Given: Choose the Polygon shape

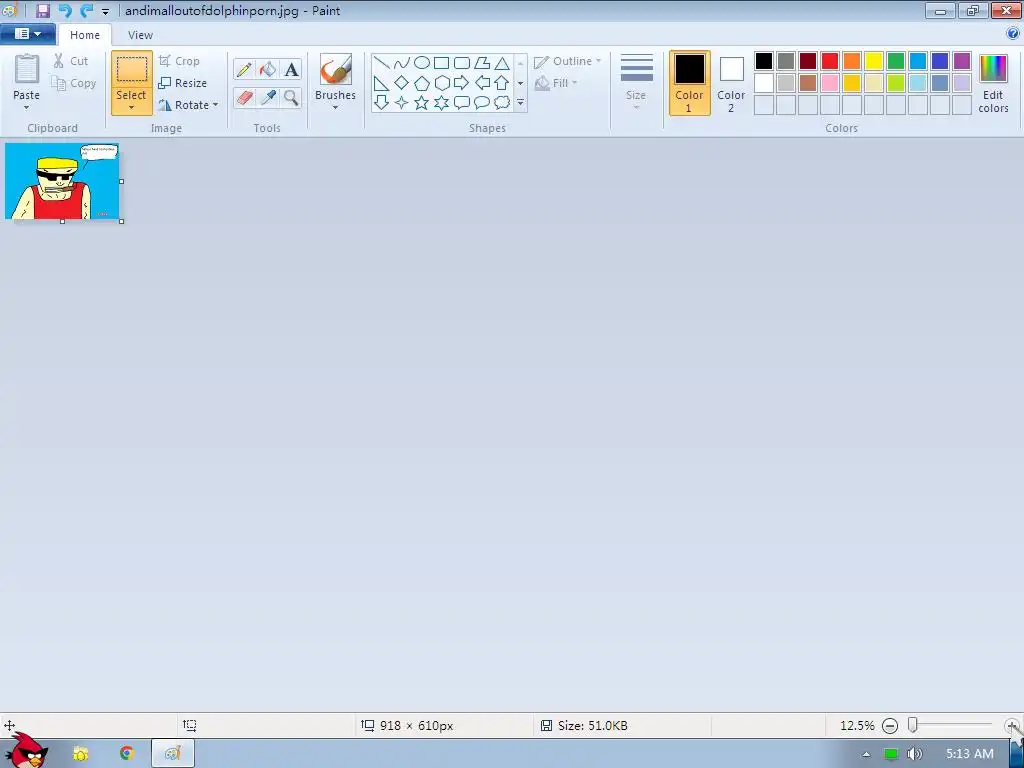Looking at the screenshot, I should pyautogui.click(x=482, y=63).
